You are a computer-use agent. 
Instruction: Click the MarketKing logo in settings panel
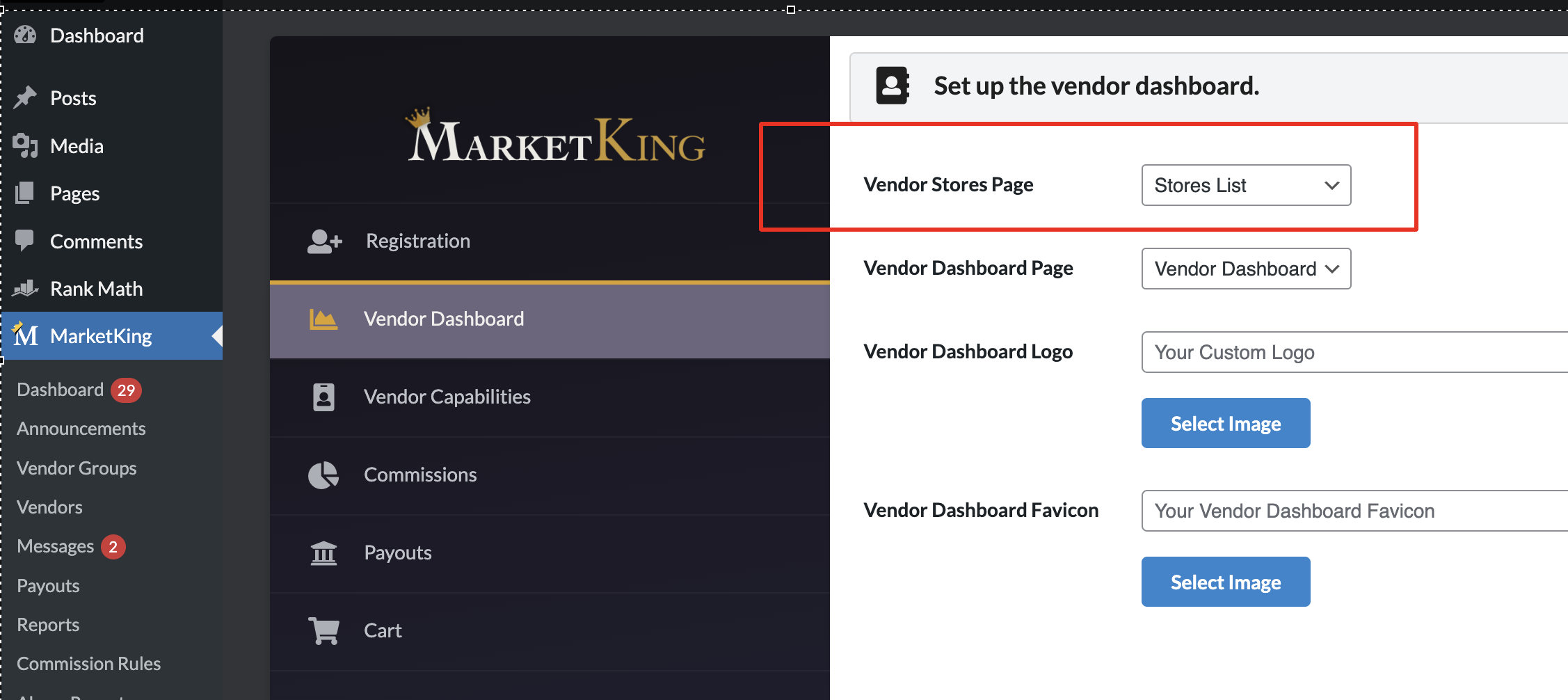click(x=557, y=136)
